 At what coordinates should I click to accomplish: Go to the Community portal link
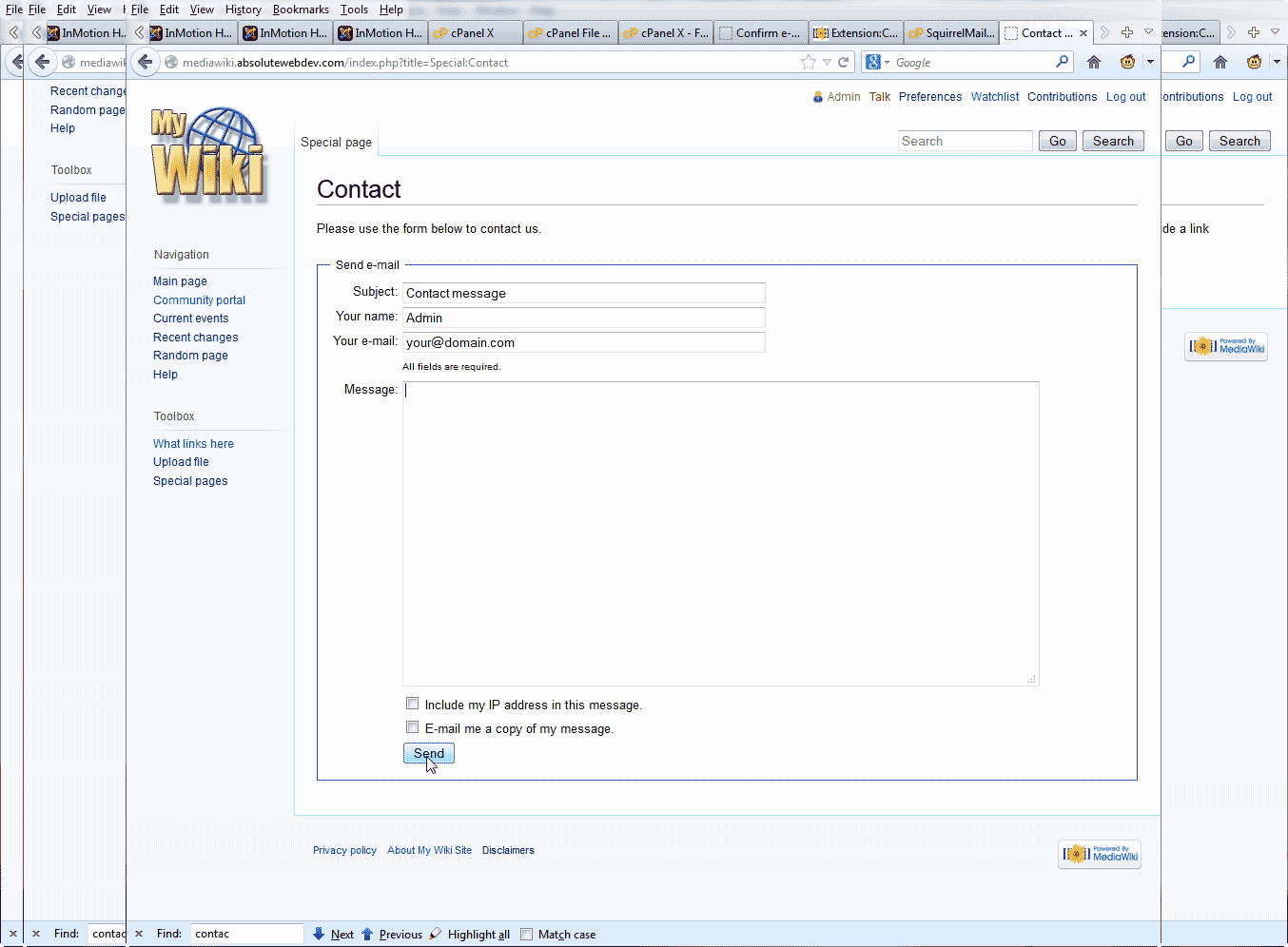pyautogui.click(x=199, y=300)
